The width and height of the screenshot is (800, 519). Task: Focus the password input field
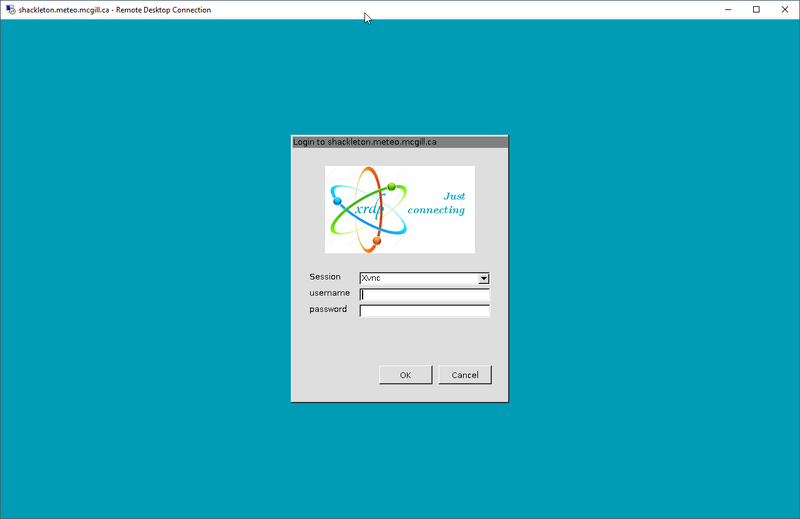(x=424, y=311)
